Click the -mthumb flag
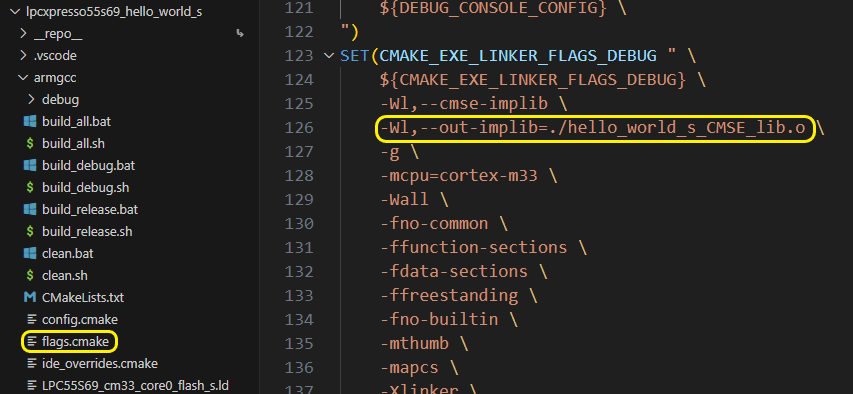Image resolution: width=853 pixels, height=394 pixels. (414, 343)
